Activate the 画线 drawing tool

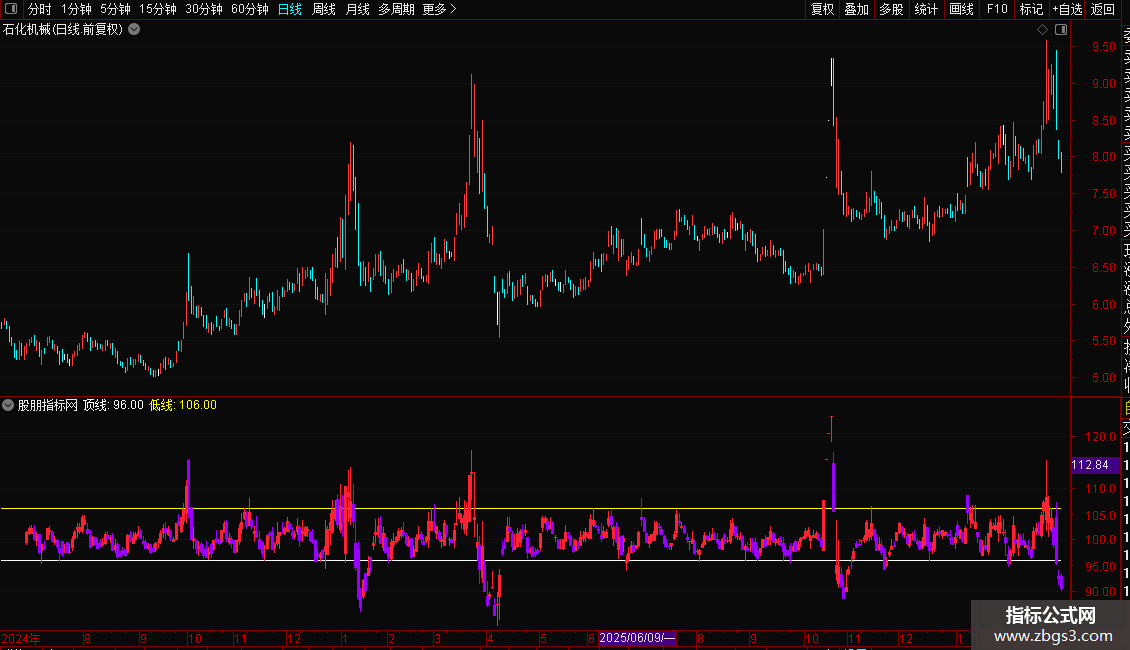961,9
